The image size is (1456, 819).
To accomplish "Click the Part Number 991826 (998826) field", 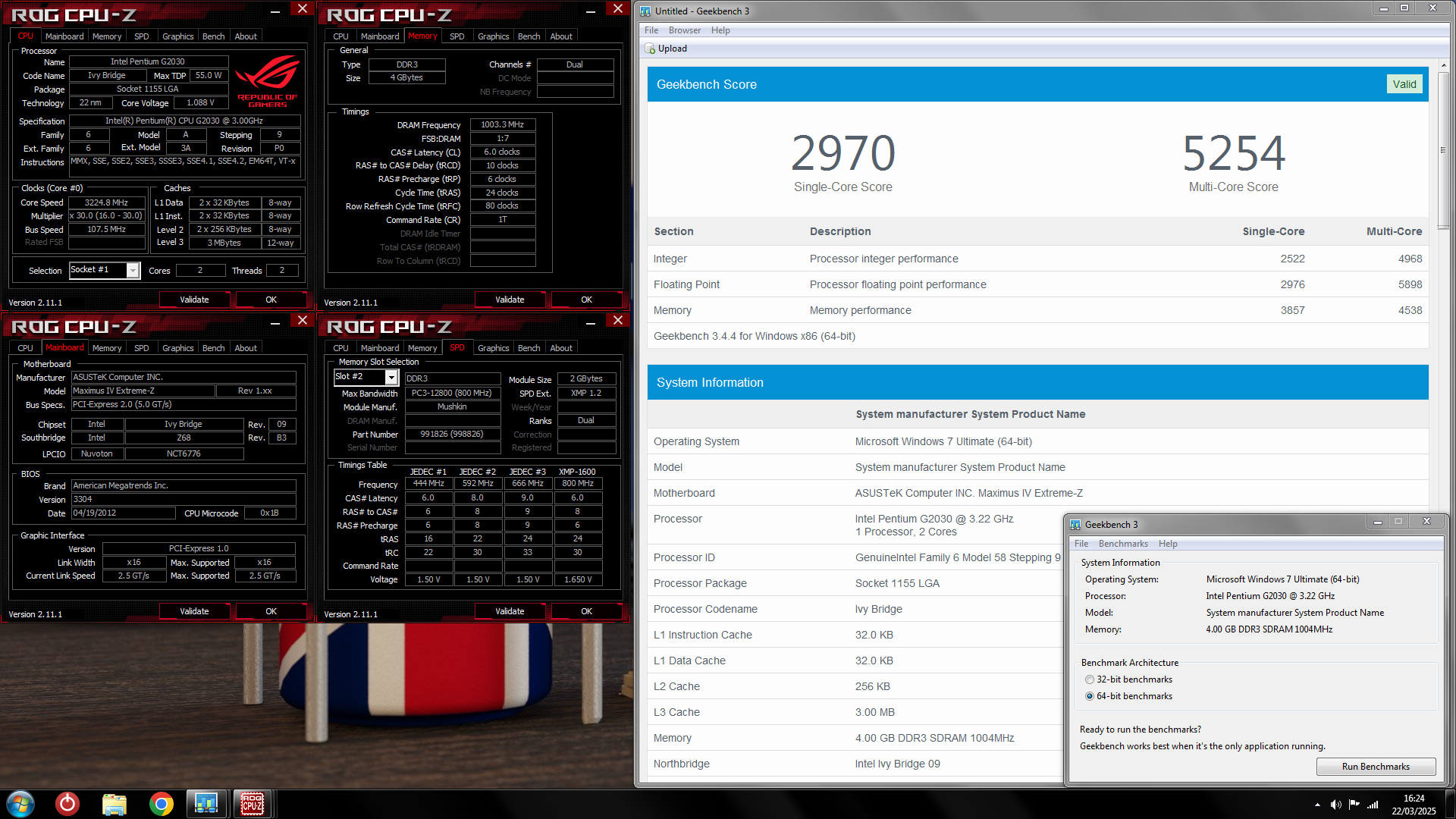I will (452, 435).
